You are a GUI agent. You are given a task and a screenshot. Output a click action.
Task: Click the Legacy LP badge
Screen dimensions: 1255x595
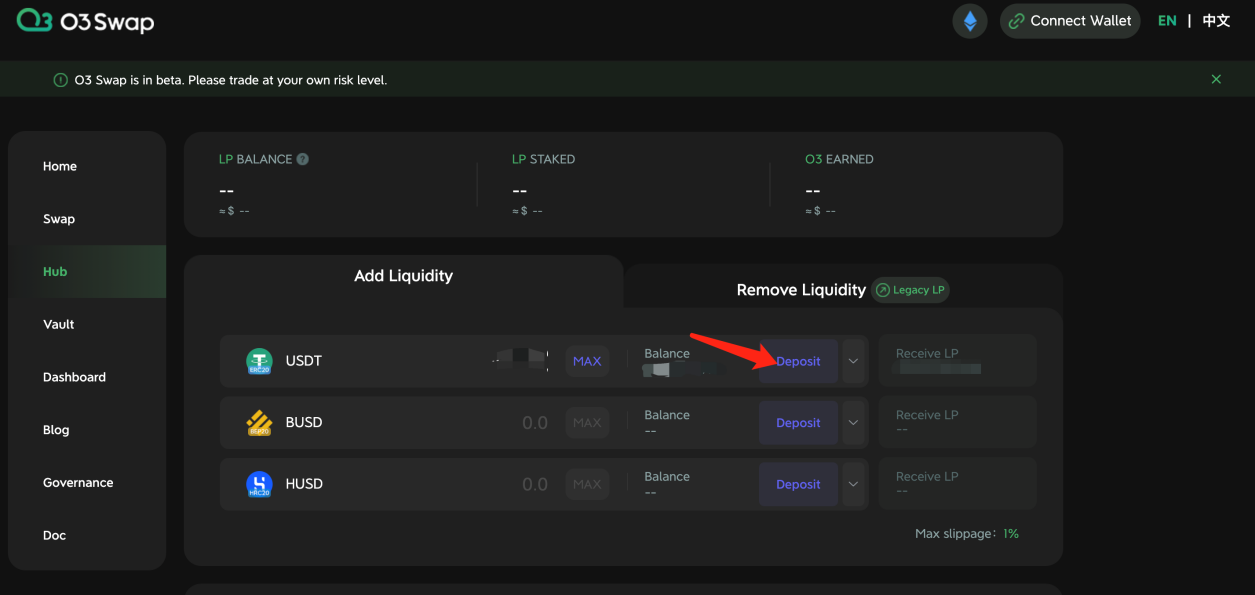[910, 290]
